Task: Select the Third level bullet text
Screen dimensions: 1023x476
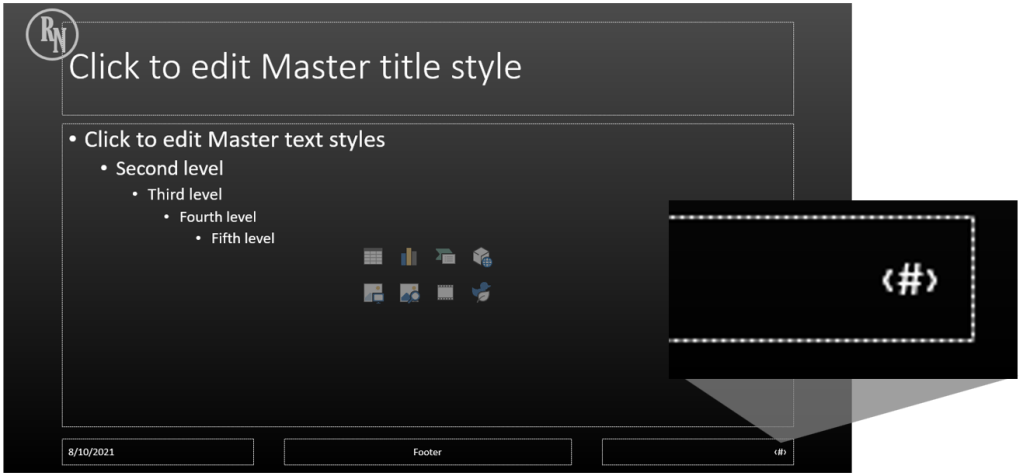Action: click(x=184, y=194)
